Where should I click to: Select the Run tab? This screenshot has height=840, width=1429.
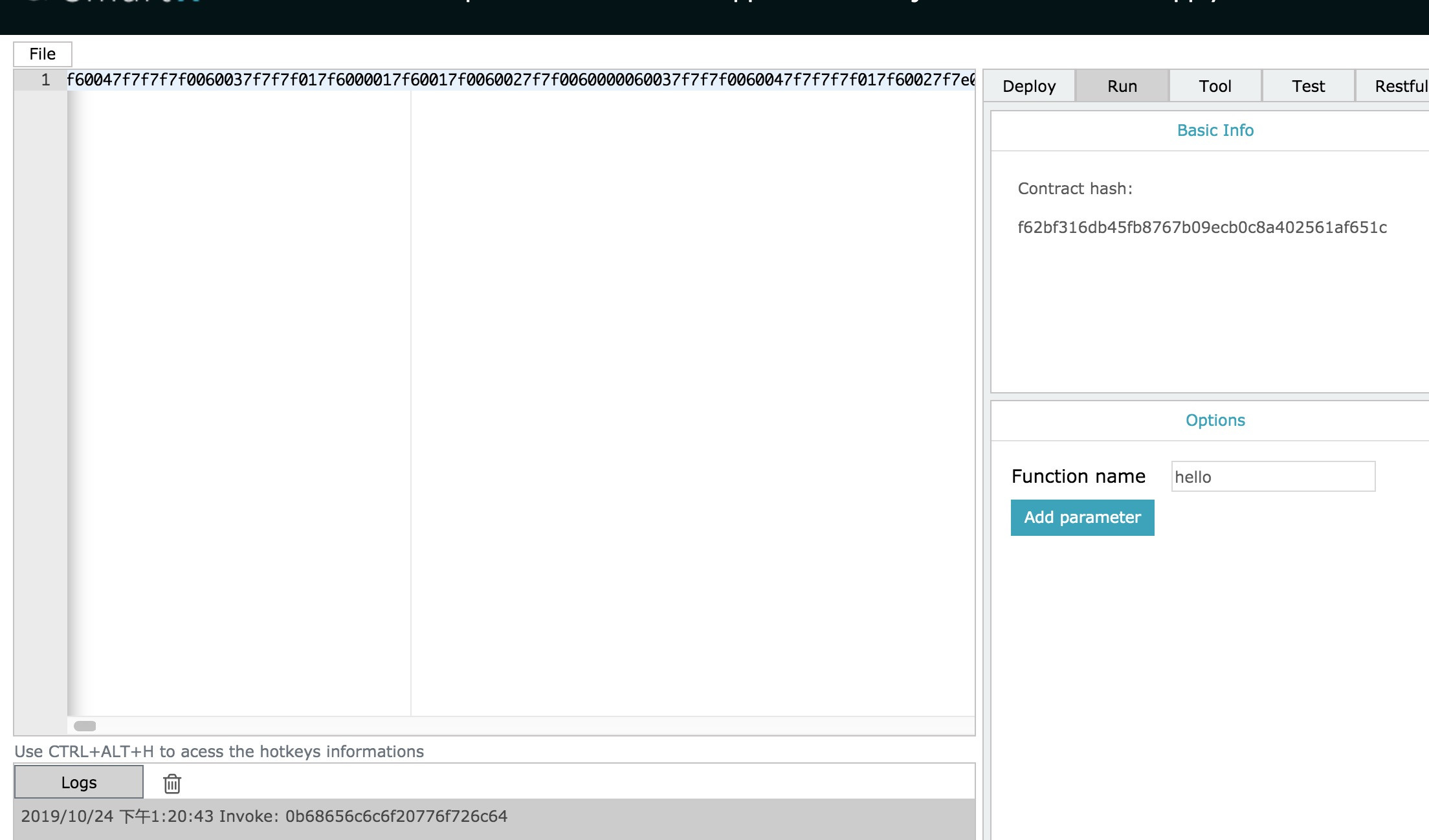click(1122, 86)
